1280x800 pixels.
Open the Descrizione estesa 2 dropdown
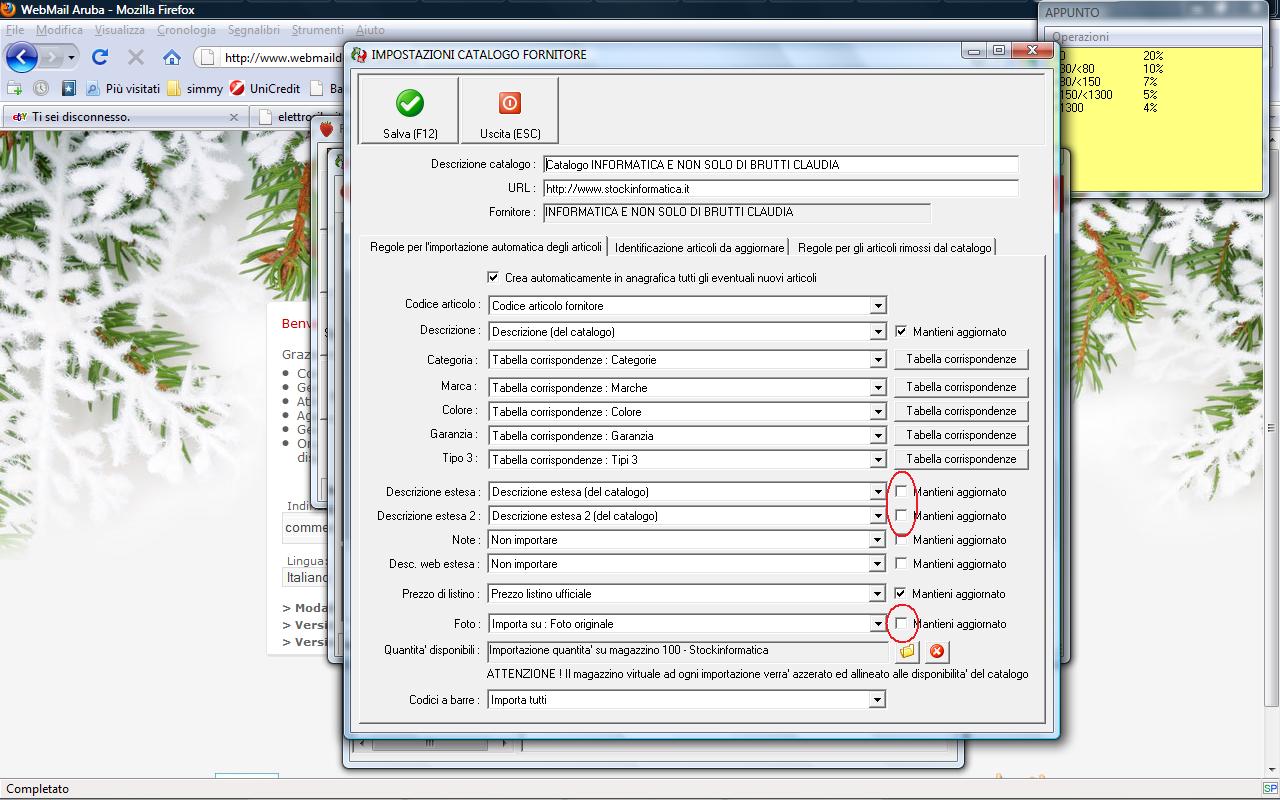click(877, 516)
